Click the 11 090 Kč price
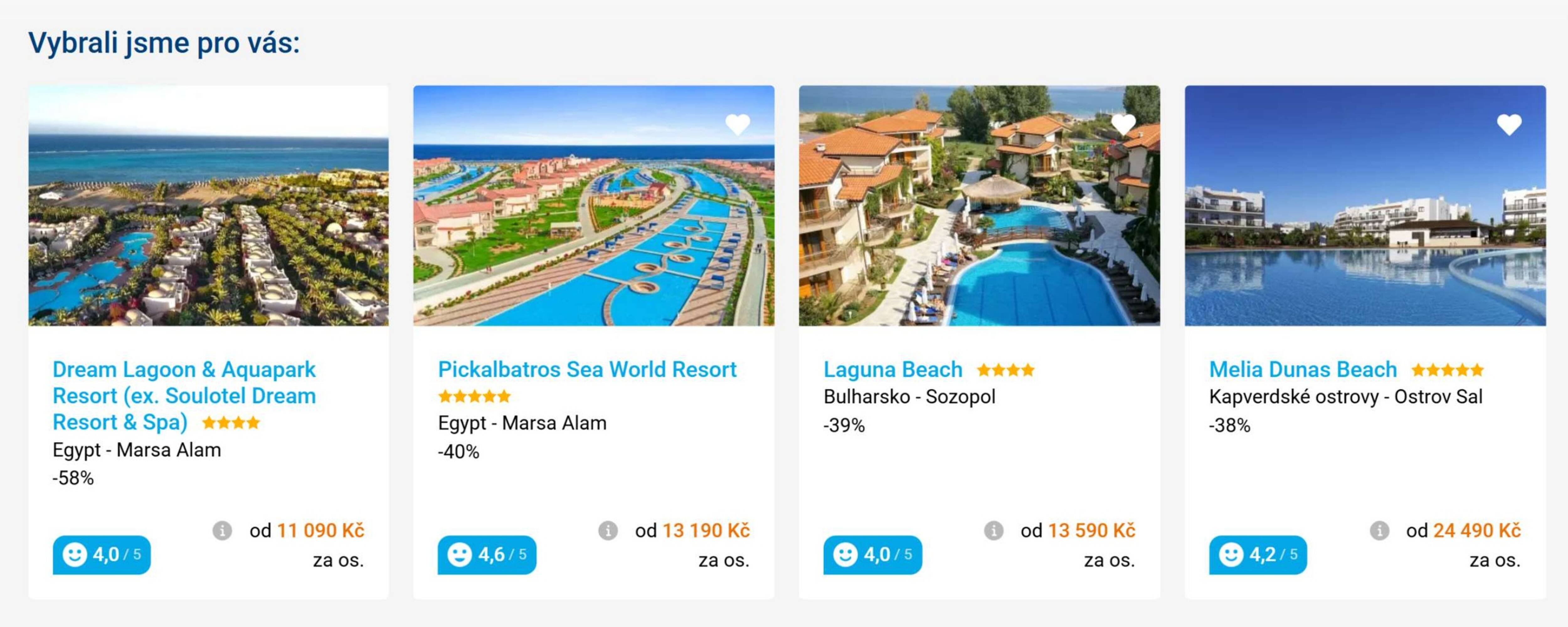1568x627 pixels. tap(321, 531)
